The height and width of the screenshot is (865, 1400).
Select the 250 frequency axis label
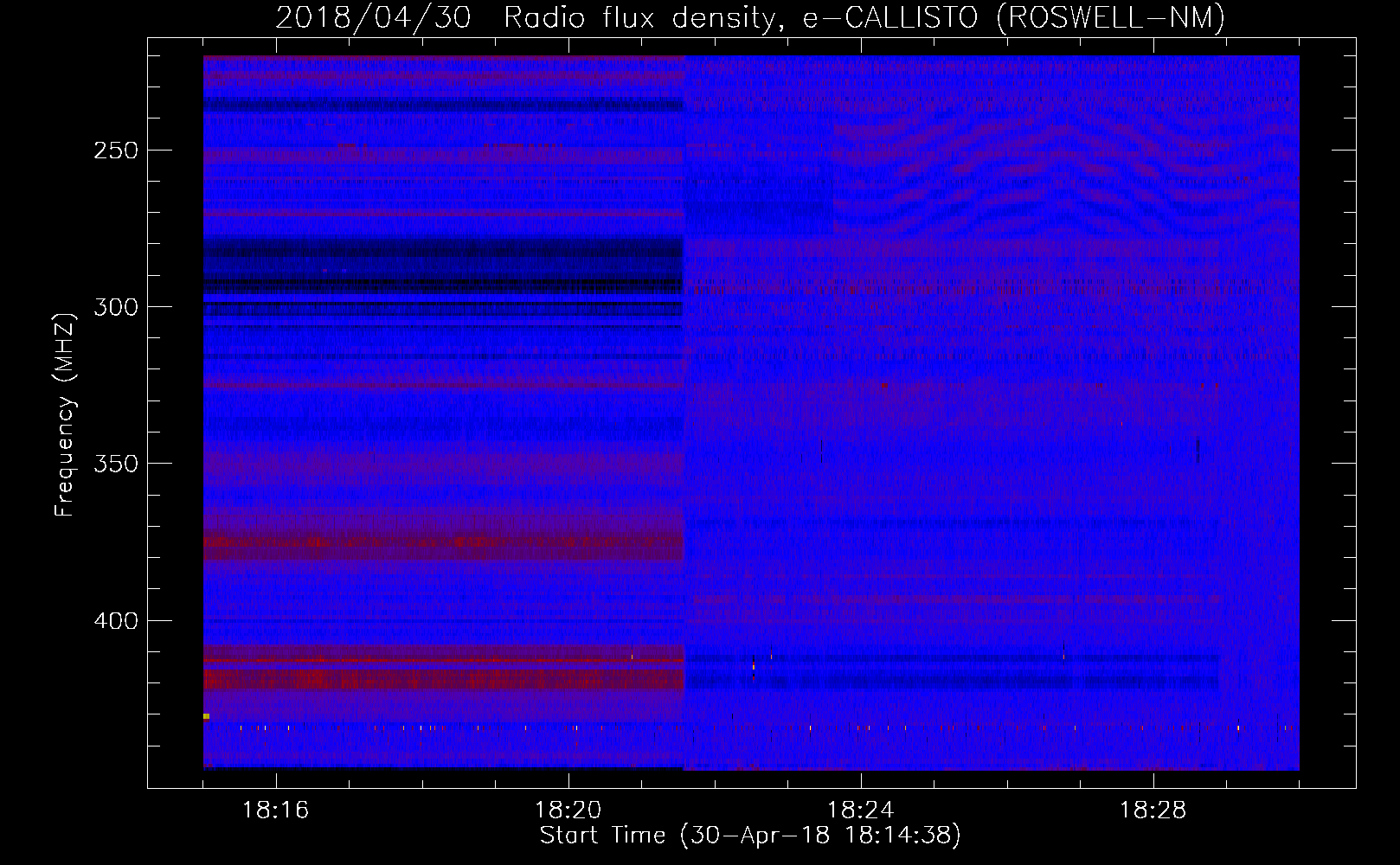(x=116, y=151)
